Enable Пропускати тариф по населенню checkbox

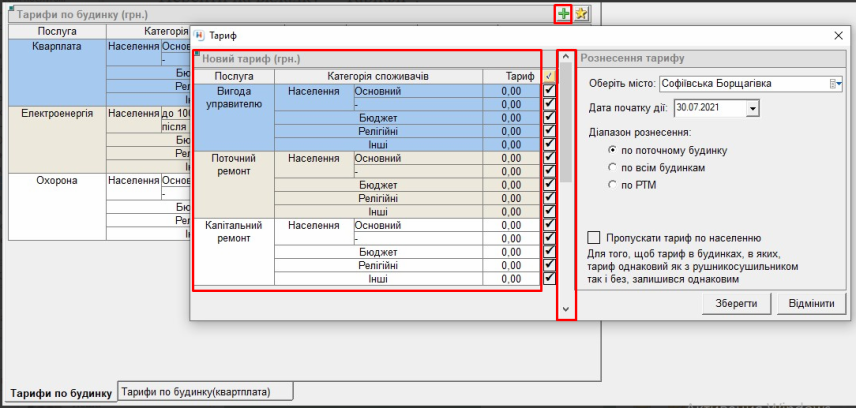(594, 238)
